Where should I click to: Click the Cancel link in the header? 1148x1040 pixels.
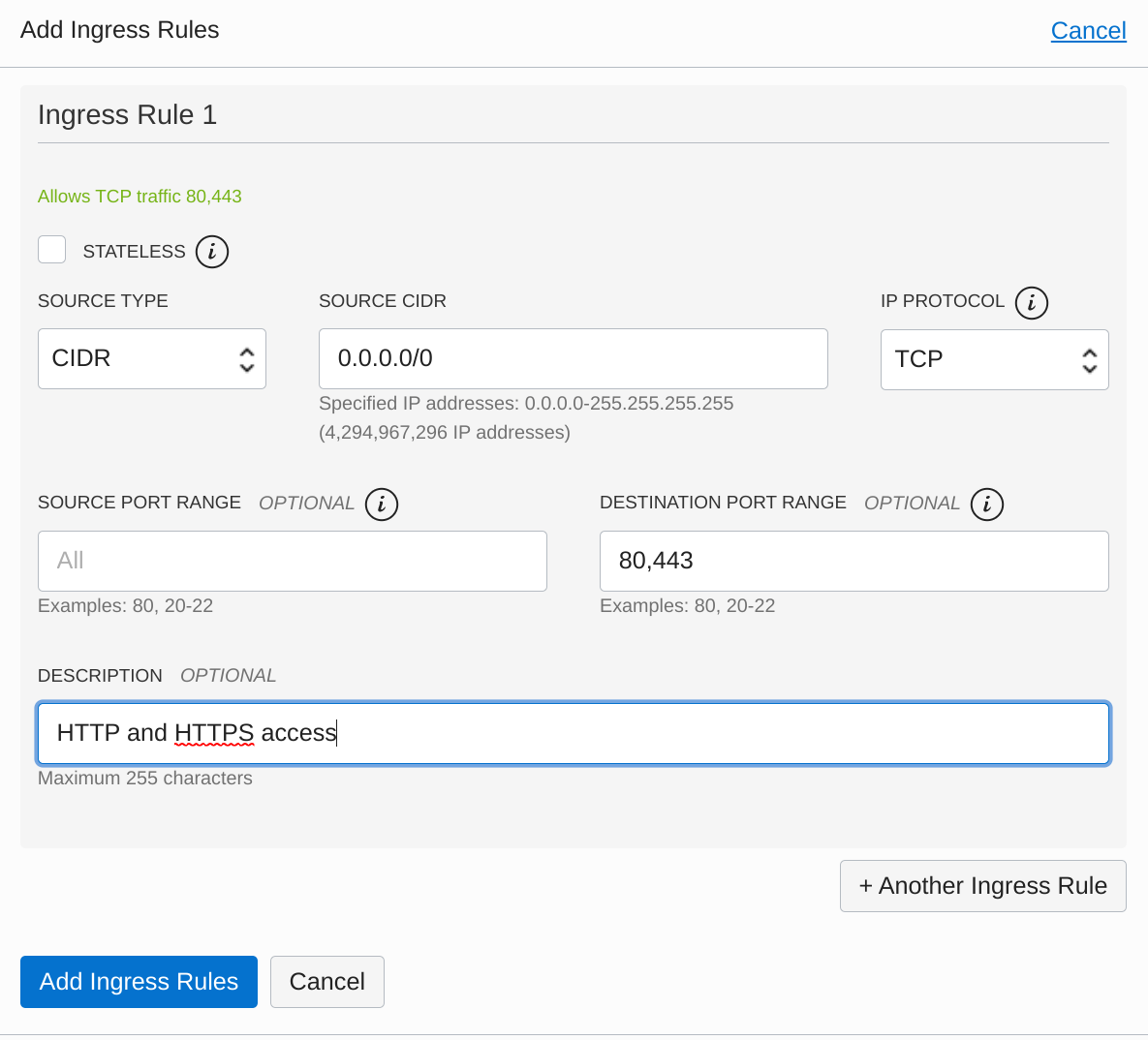click(x=1088, y=31)
